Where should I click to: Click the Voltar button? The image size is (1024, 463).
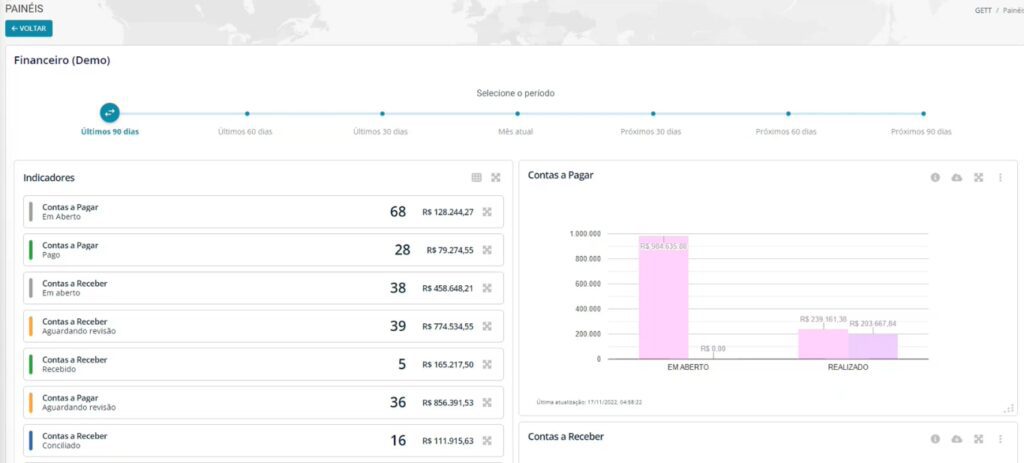pos(29,28)
